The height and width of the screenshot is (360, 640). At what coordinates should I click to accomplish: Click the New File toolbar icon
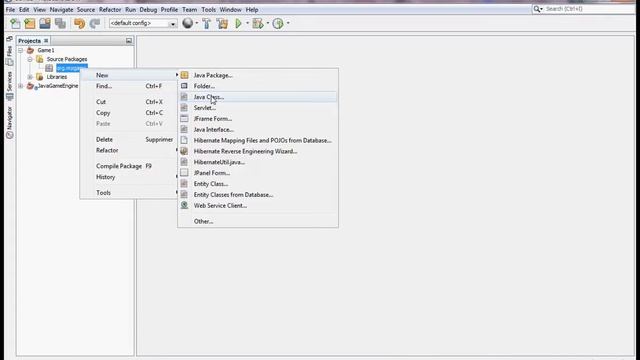[x=15, y=23]
